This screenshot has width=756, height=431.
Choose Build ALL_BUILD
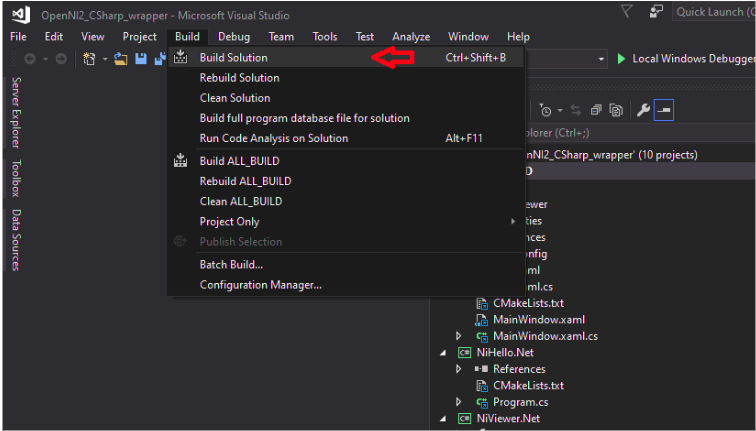point(346,161)
